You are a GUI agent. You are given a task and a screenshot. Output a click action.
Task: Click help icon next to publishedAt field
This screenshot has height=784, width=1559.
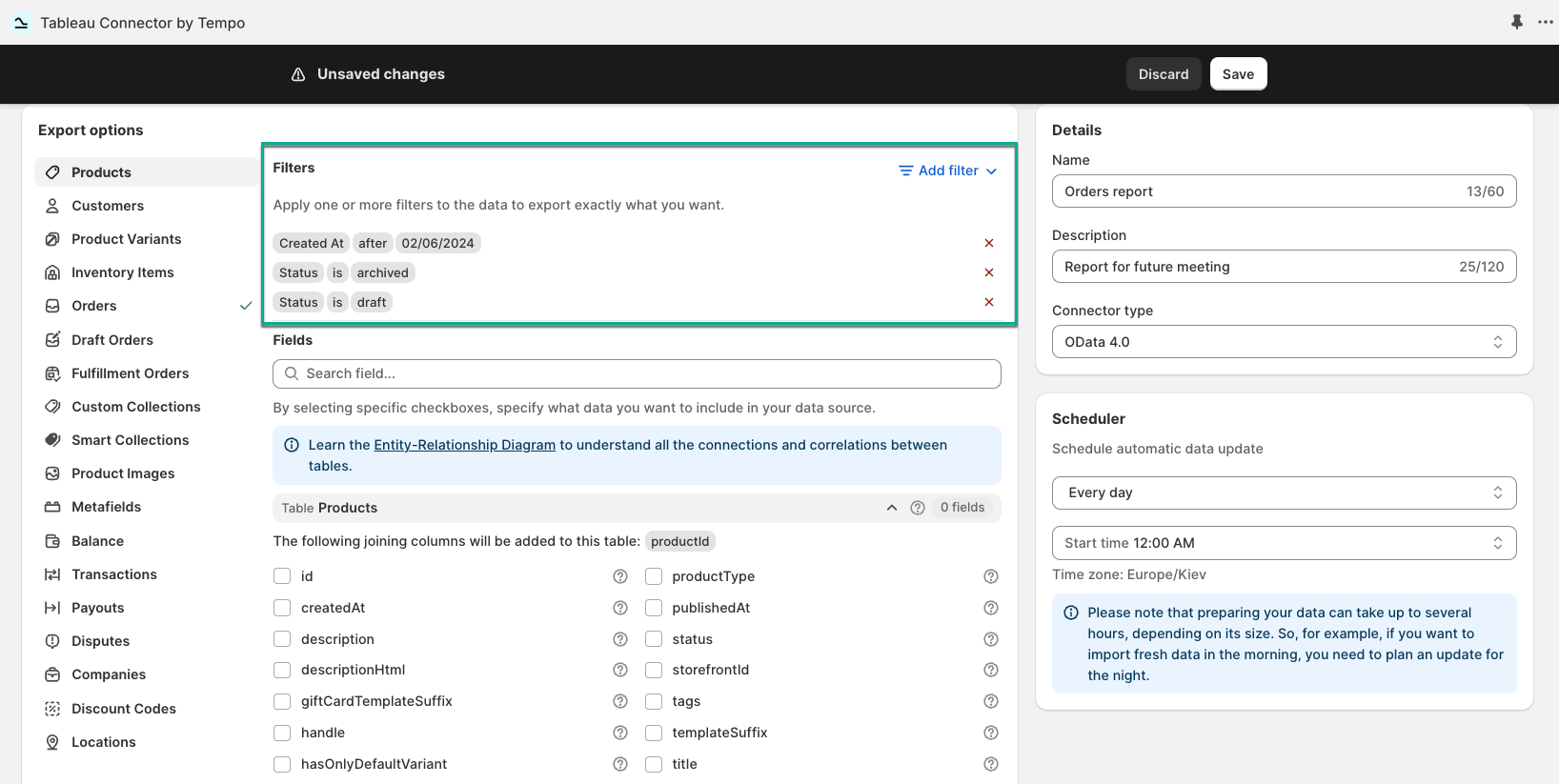(991, 608)
